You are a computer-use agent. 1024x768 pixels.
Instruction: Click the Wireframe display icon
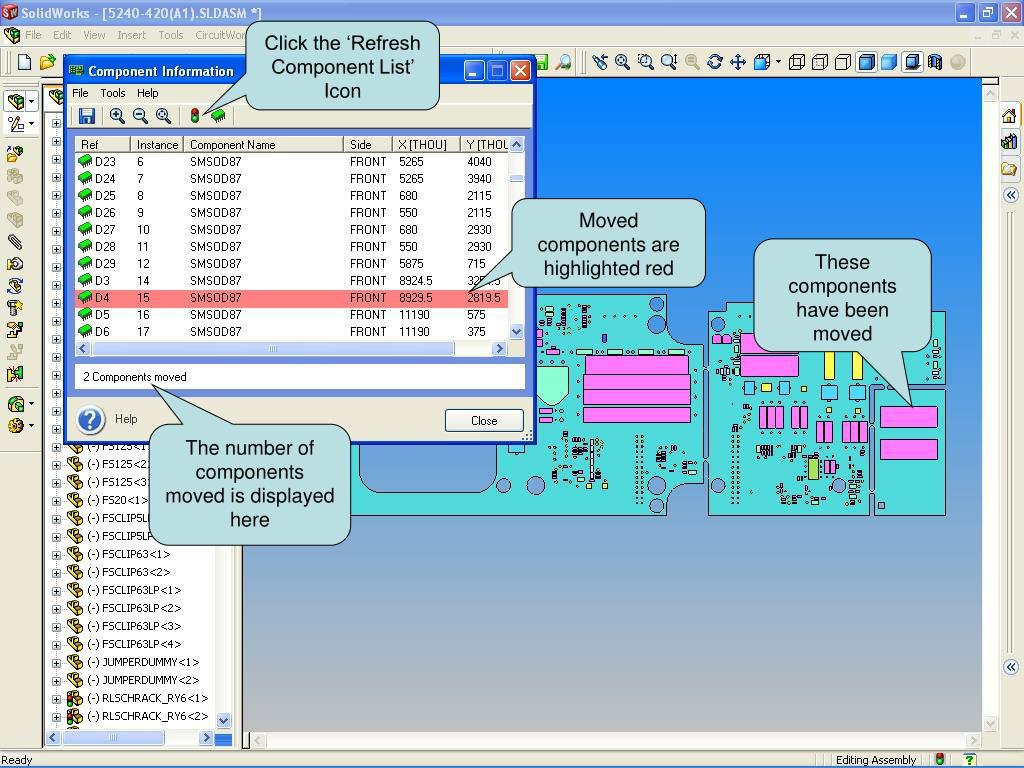click(x=797, y=62)
